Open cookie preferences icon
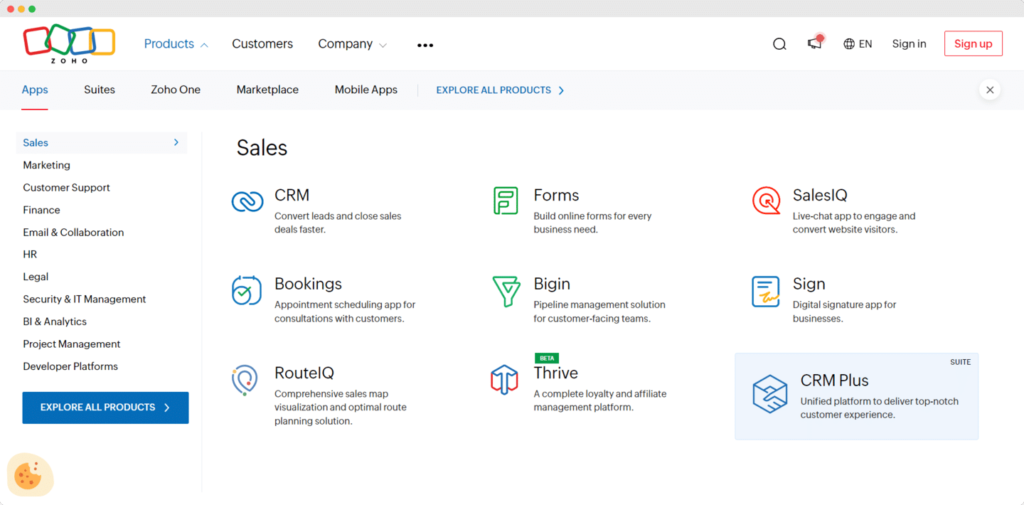 [x=28, y=476]
